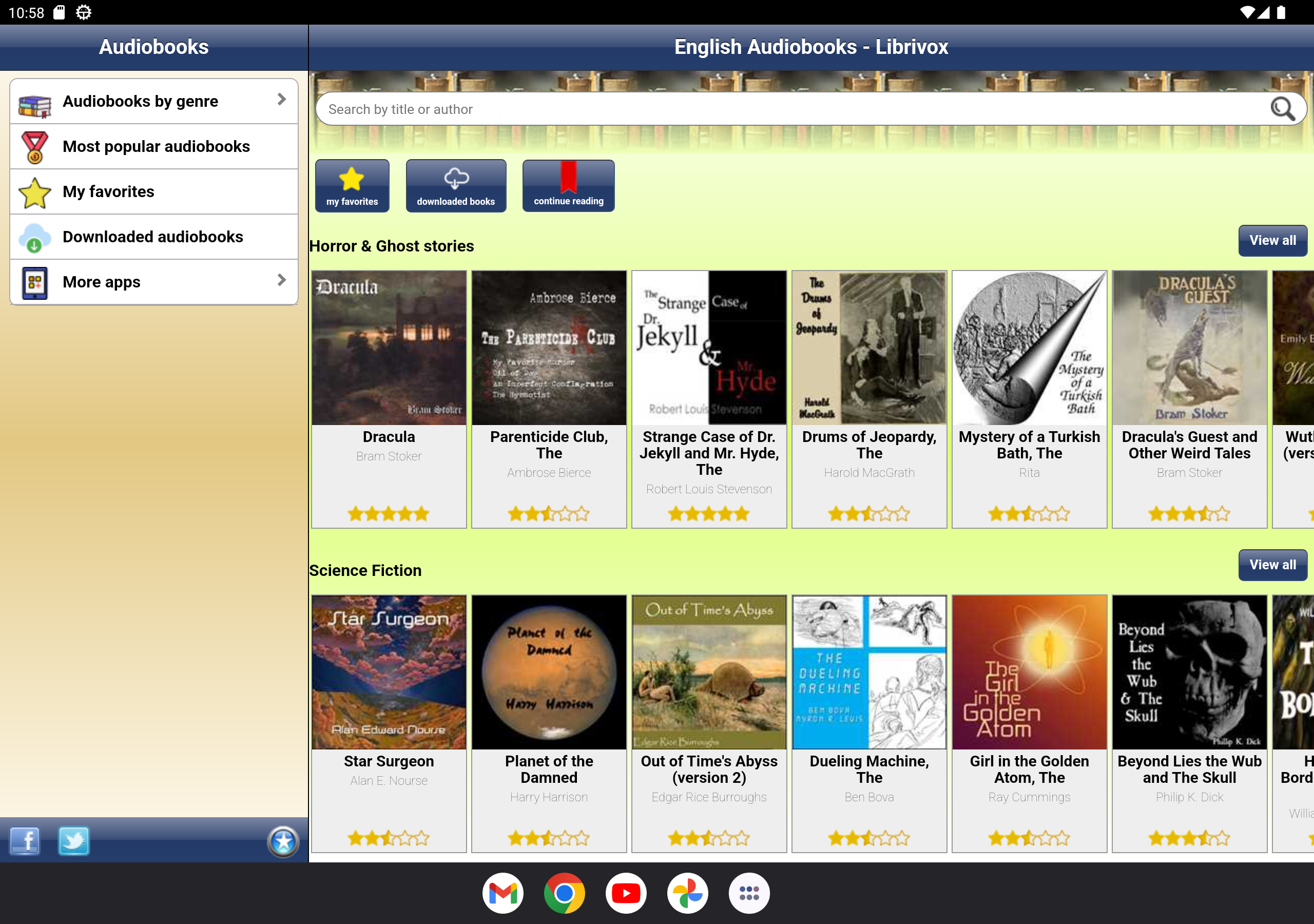Open The Dueling Machine cover
This screenshot has width=1314, height=924.
tap(869, 672)
